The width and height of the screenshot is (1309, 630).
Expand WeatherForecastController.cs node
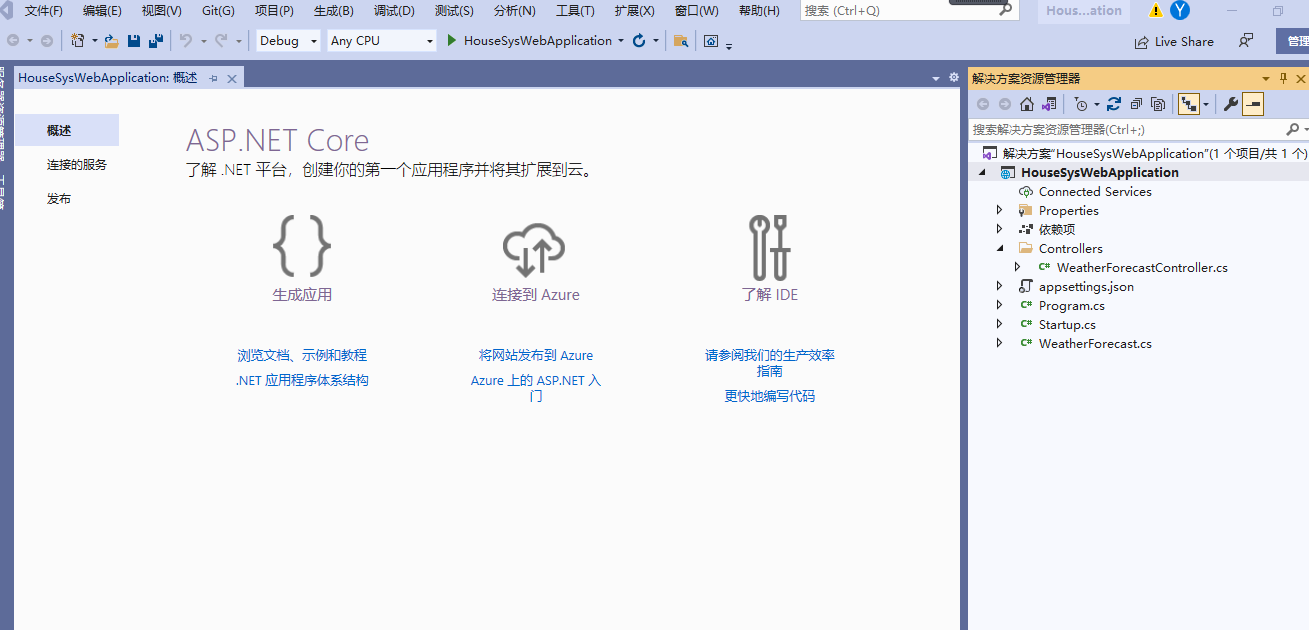pyautogui.click(x=1017, y=267)
